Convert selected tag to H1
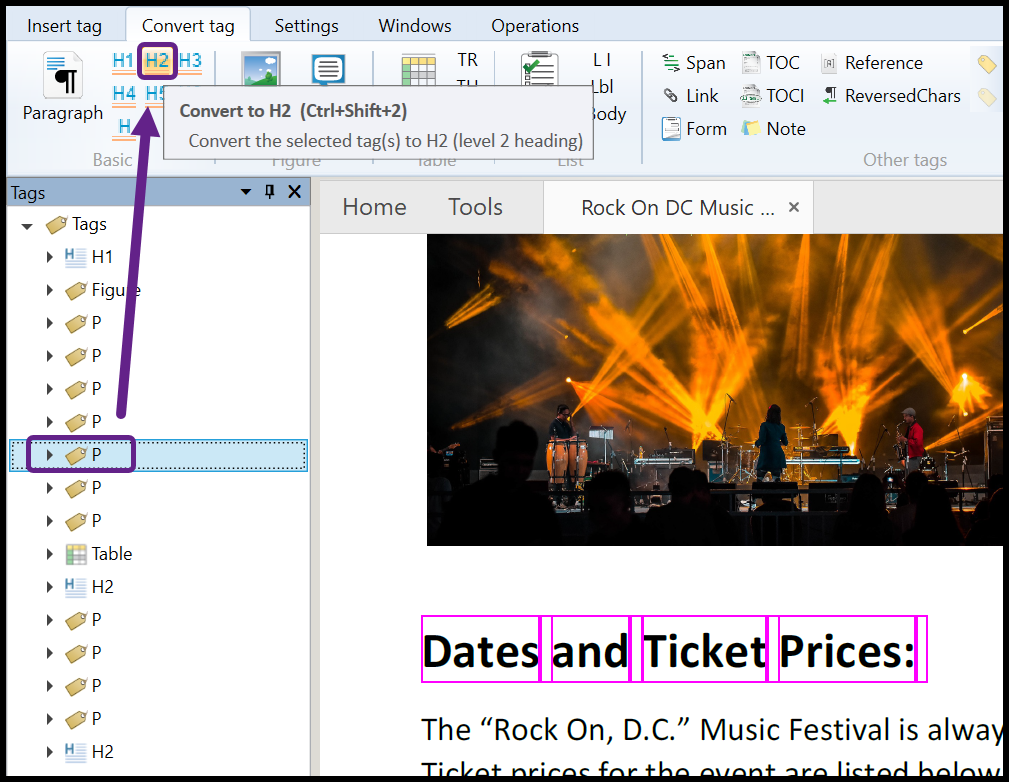Image resolution: width=1009 pixels, height=782 pixels. [x=122, y=61]
